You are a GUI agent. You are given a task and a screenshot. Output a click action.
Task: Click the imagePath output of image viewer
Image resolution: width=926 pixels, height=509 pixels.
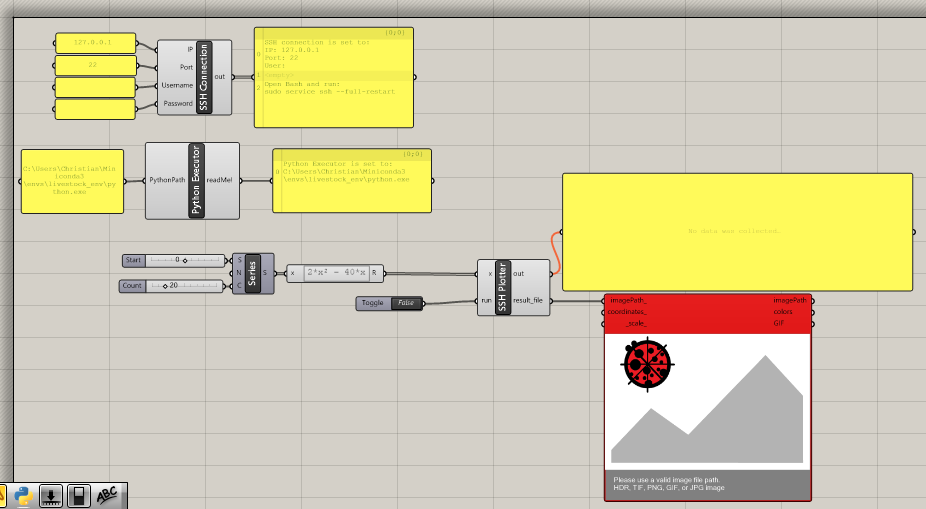pos(790,301)
